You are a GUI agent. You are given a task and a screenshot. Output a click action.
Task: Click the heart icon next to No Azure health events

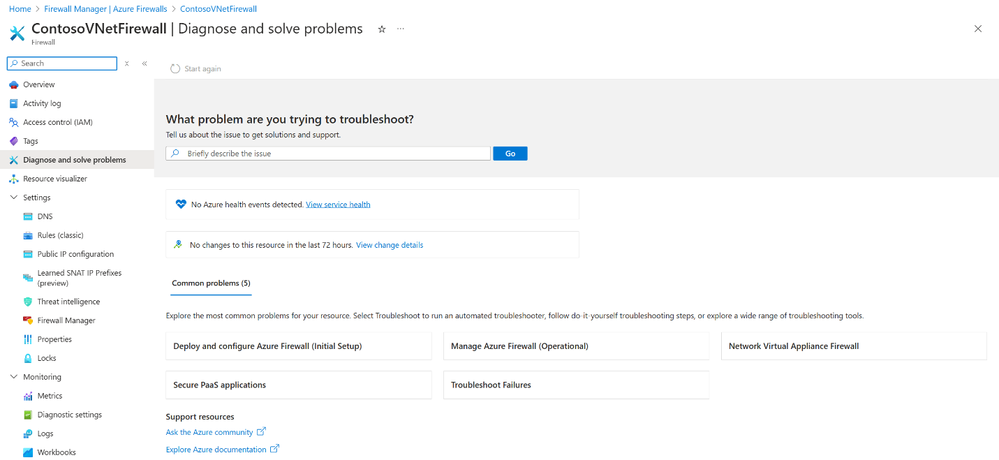(180, 205)
